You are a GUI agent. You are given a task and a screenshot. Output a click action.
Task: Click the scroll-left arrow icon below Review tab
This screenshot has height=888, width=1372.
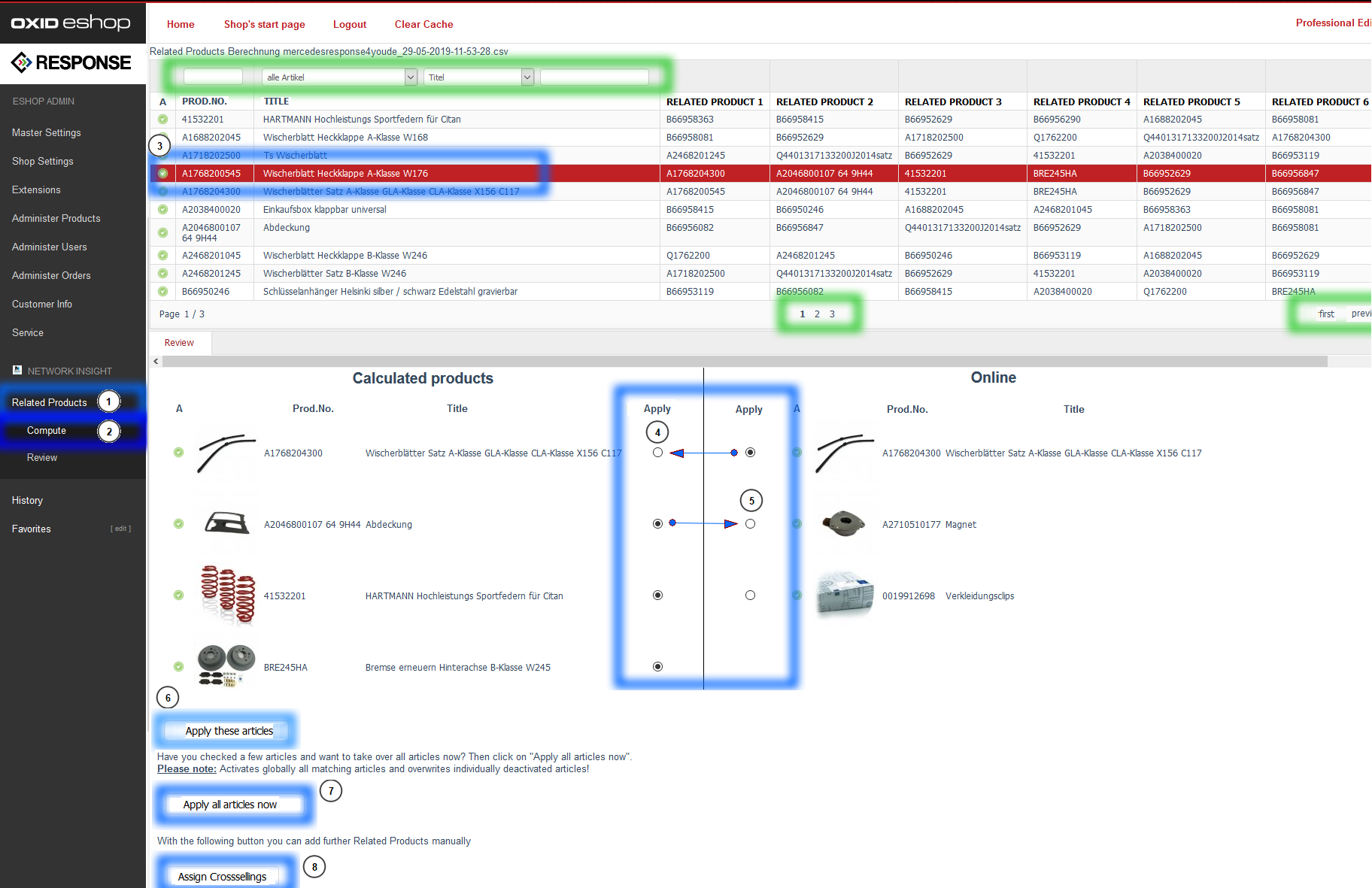156,362
